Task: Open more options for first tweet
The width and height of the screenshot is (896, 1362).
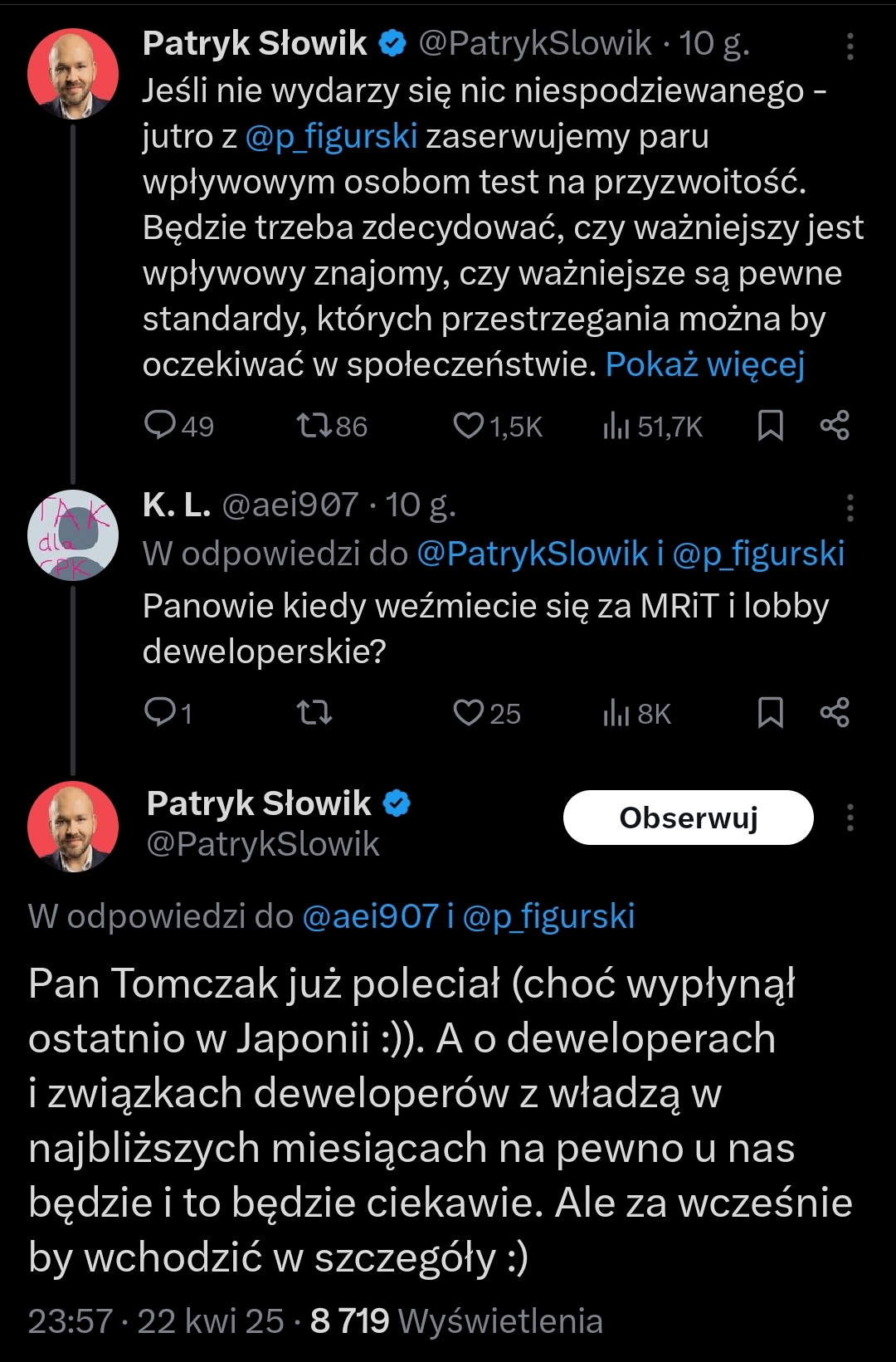Action: pos(850,46)
